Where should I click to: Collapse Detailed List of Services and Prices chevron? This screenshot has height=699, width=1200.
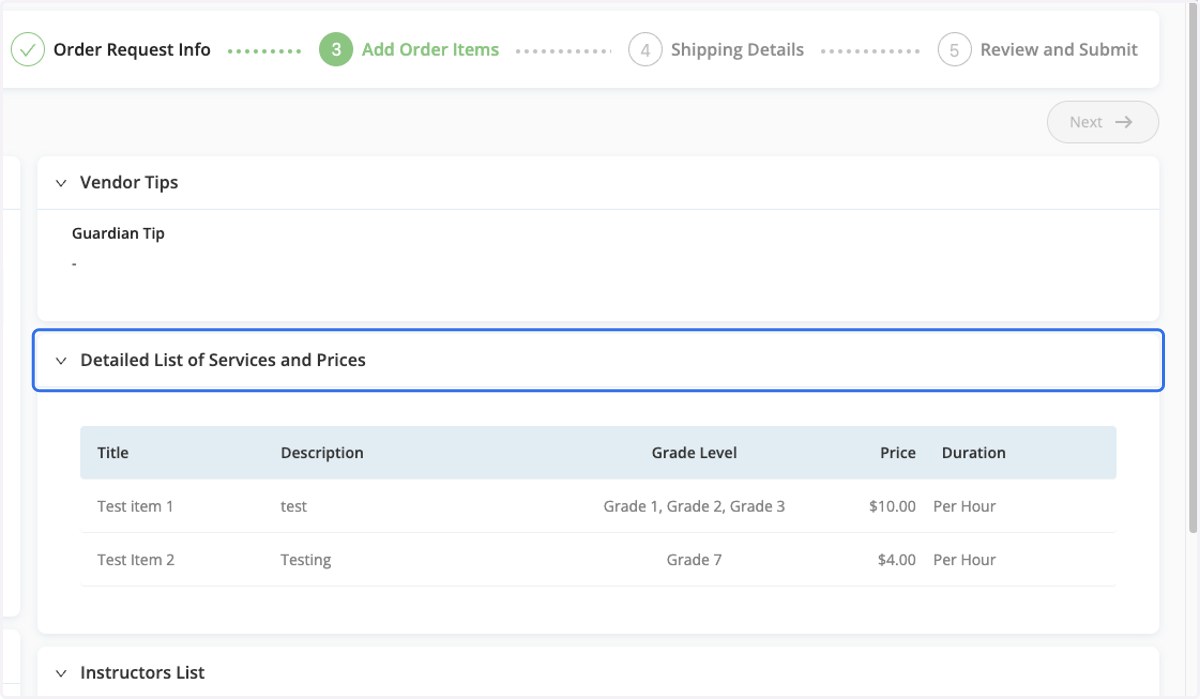[61, 360]
